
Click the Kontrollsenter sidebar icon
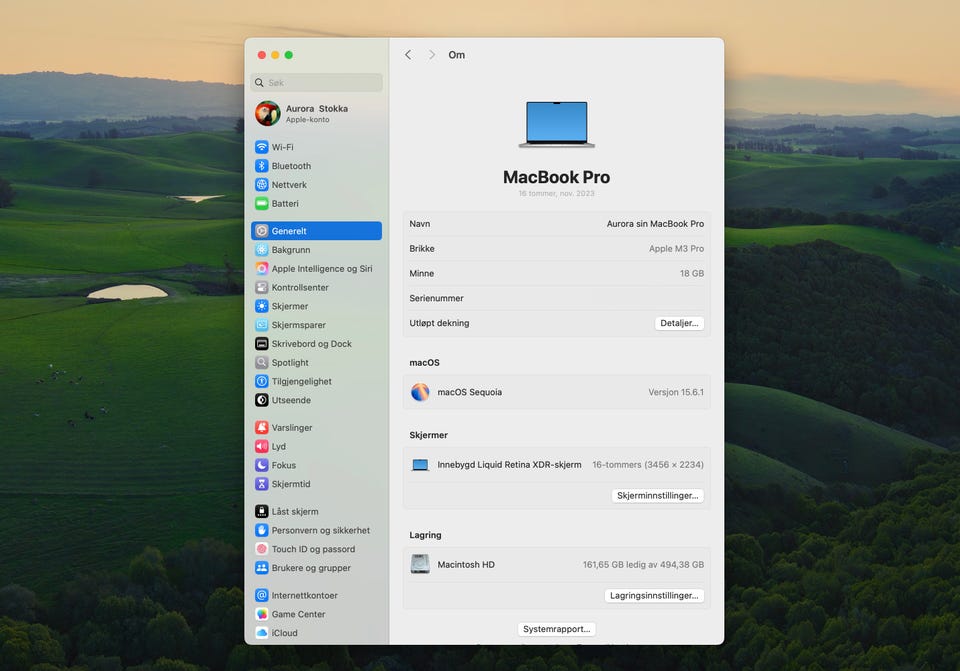[262, 287]
